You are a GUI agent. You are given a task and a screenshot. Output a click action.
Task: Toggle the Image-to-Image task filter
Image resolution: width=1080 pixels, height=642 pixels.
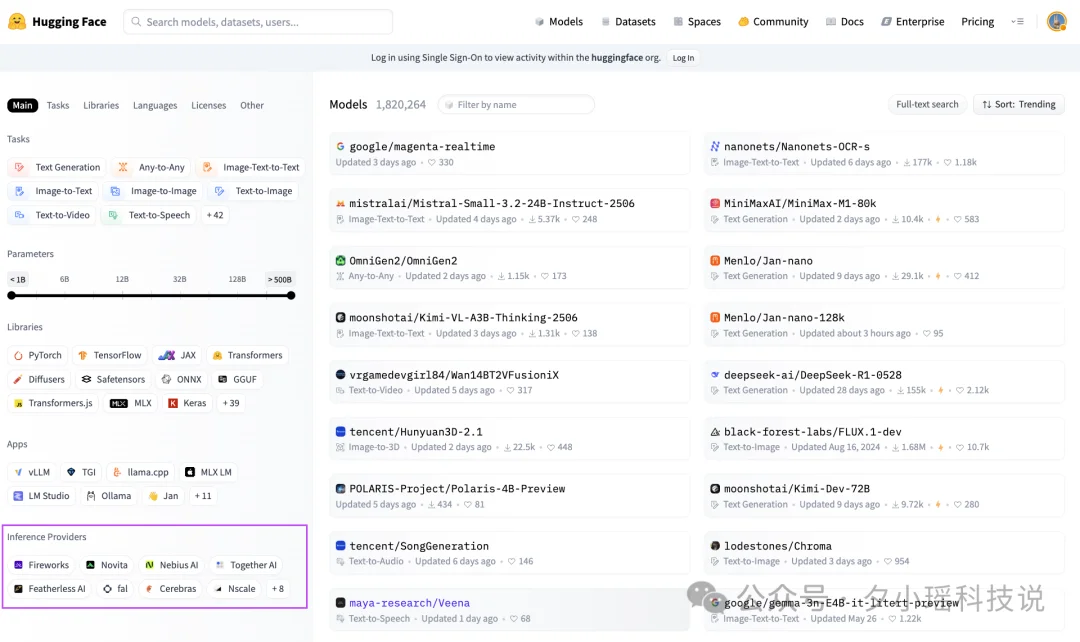coord(154,191)
